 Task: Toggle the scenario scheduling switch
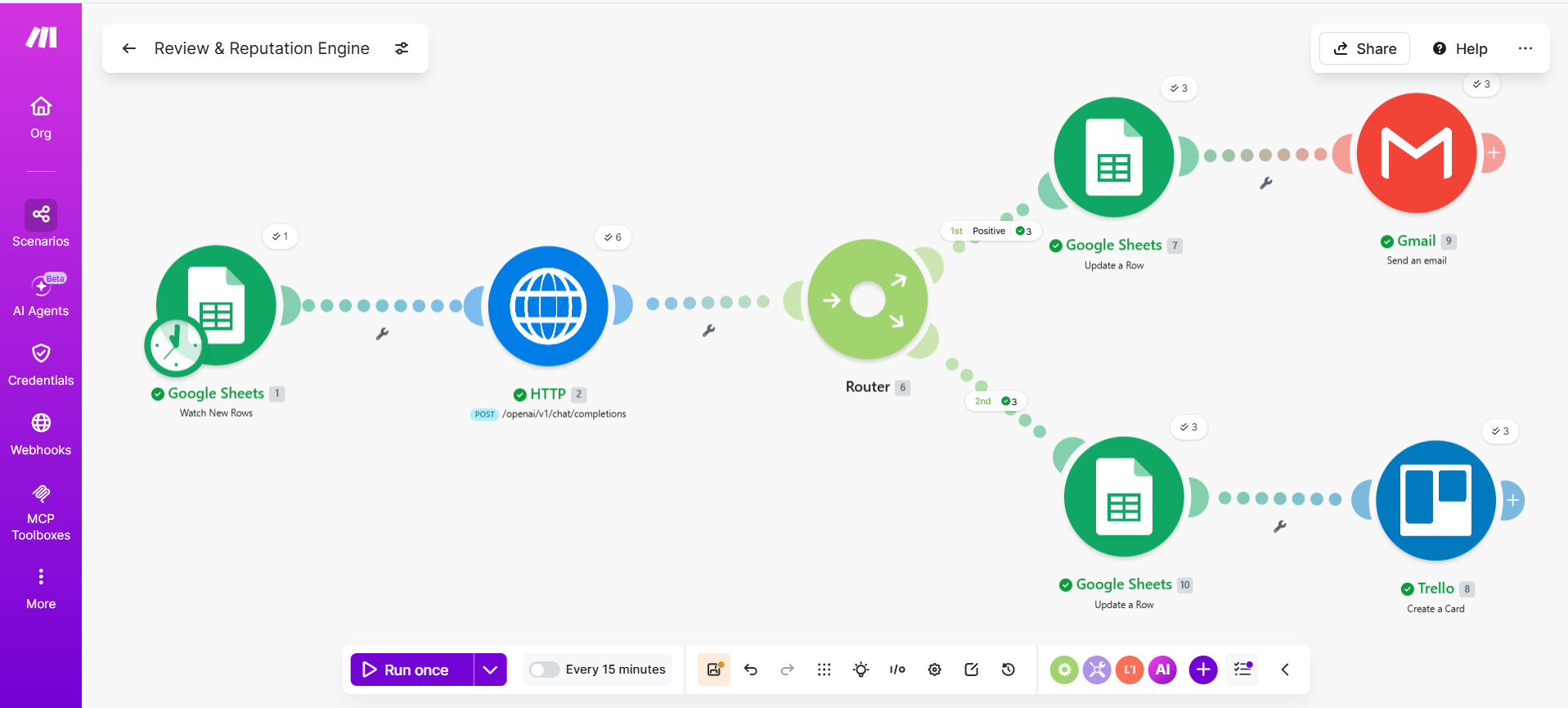coord(544,670)
